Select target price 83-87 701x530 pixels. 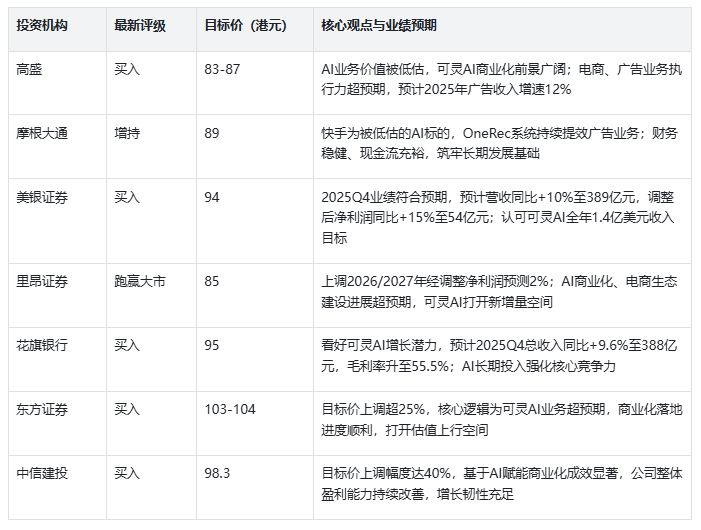pyautogui.click(x=222, y=69)
